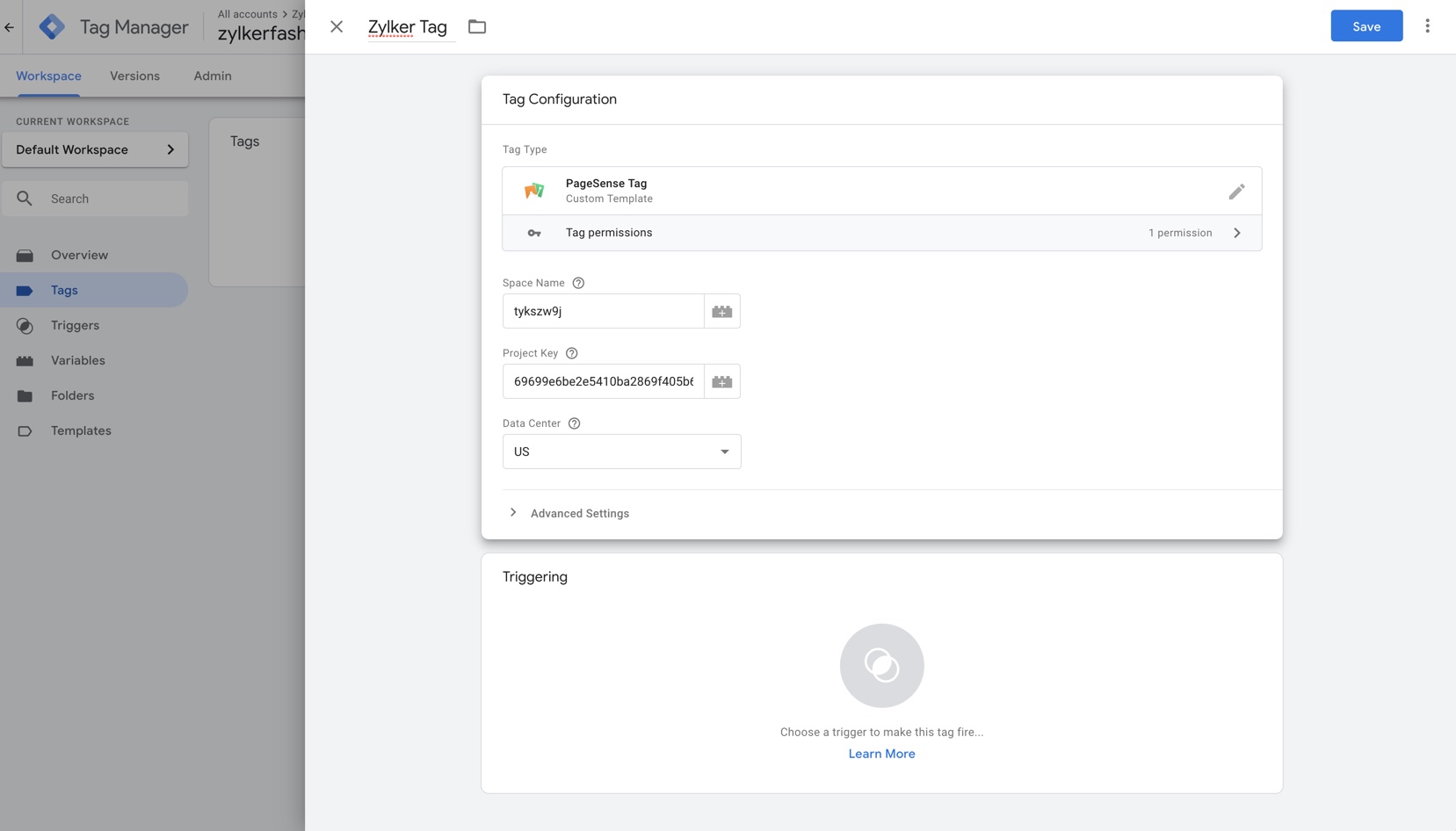Click the Save button

(1366, 26)
